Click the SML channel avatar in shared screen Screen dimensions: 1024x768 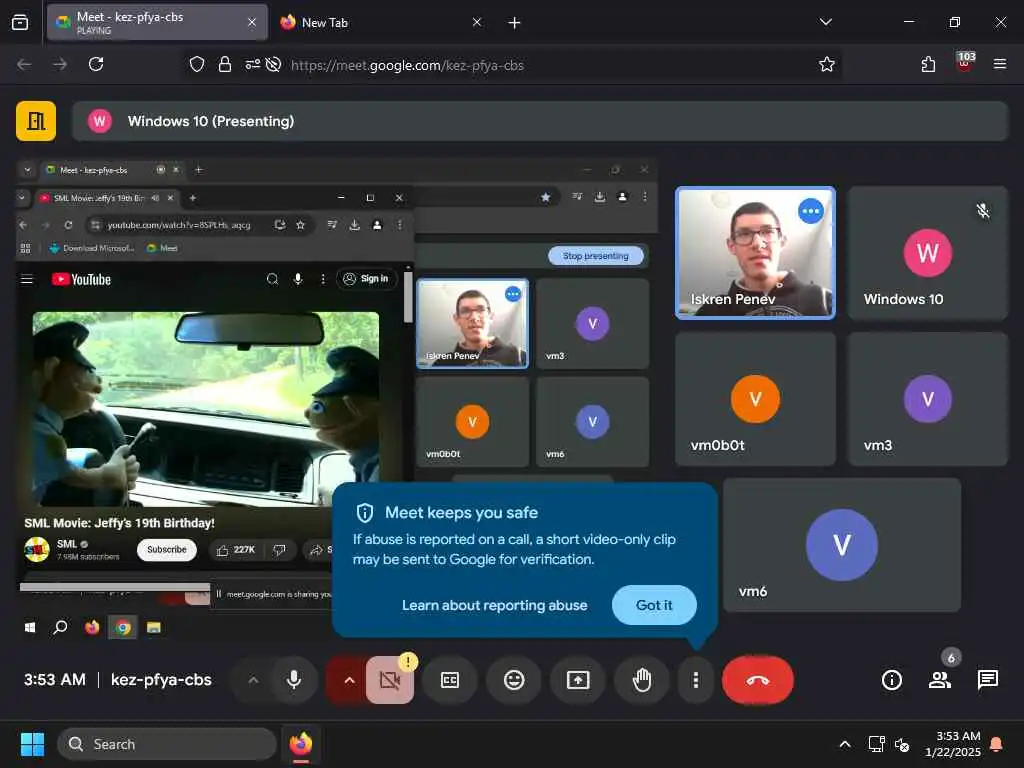(x=37, y=550)
